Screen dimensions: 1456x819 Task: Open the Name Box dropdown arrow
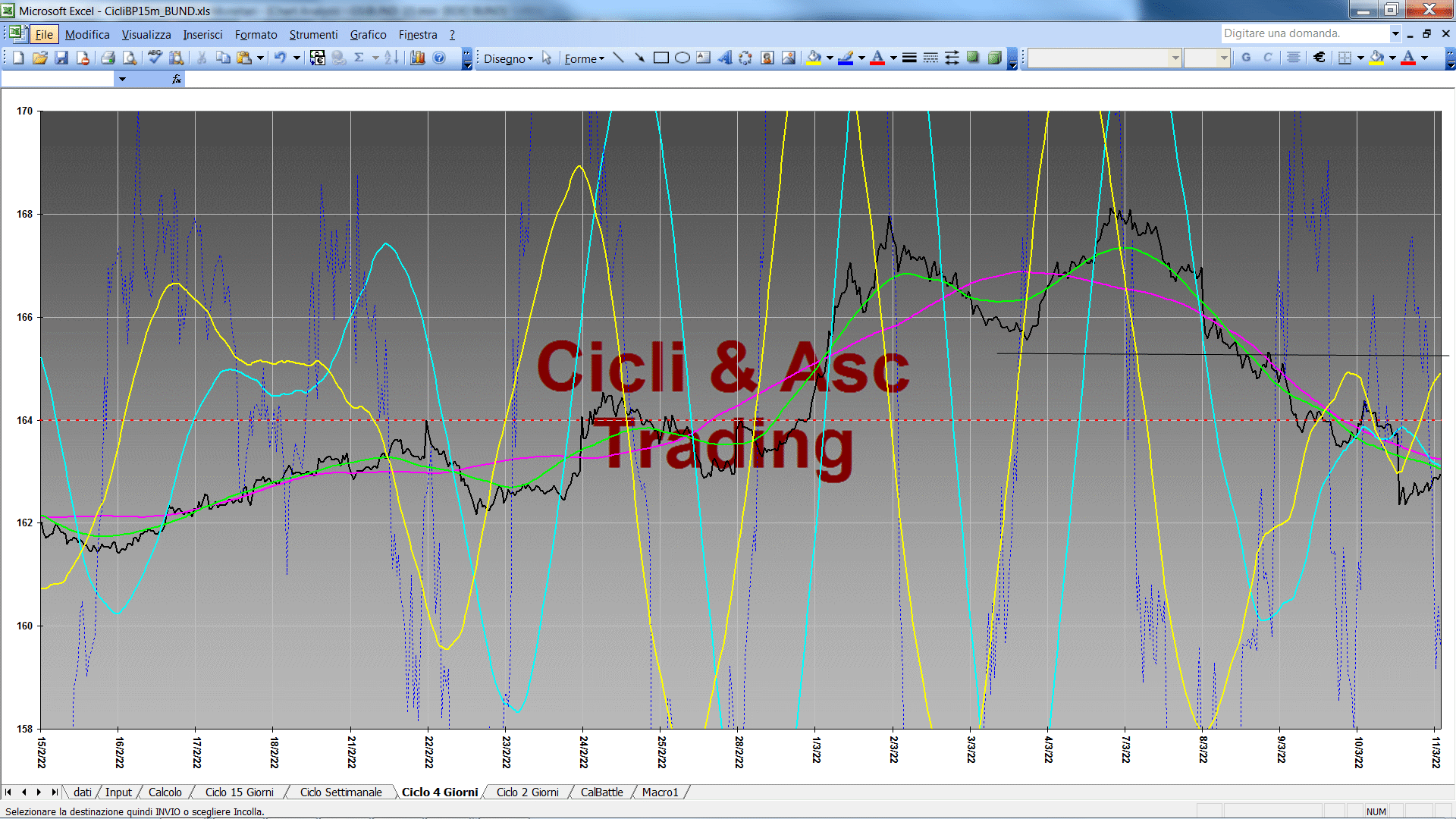pyautogui.click(x=122, y=79)
